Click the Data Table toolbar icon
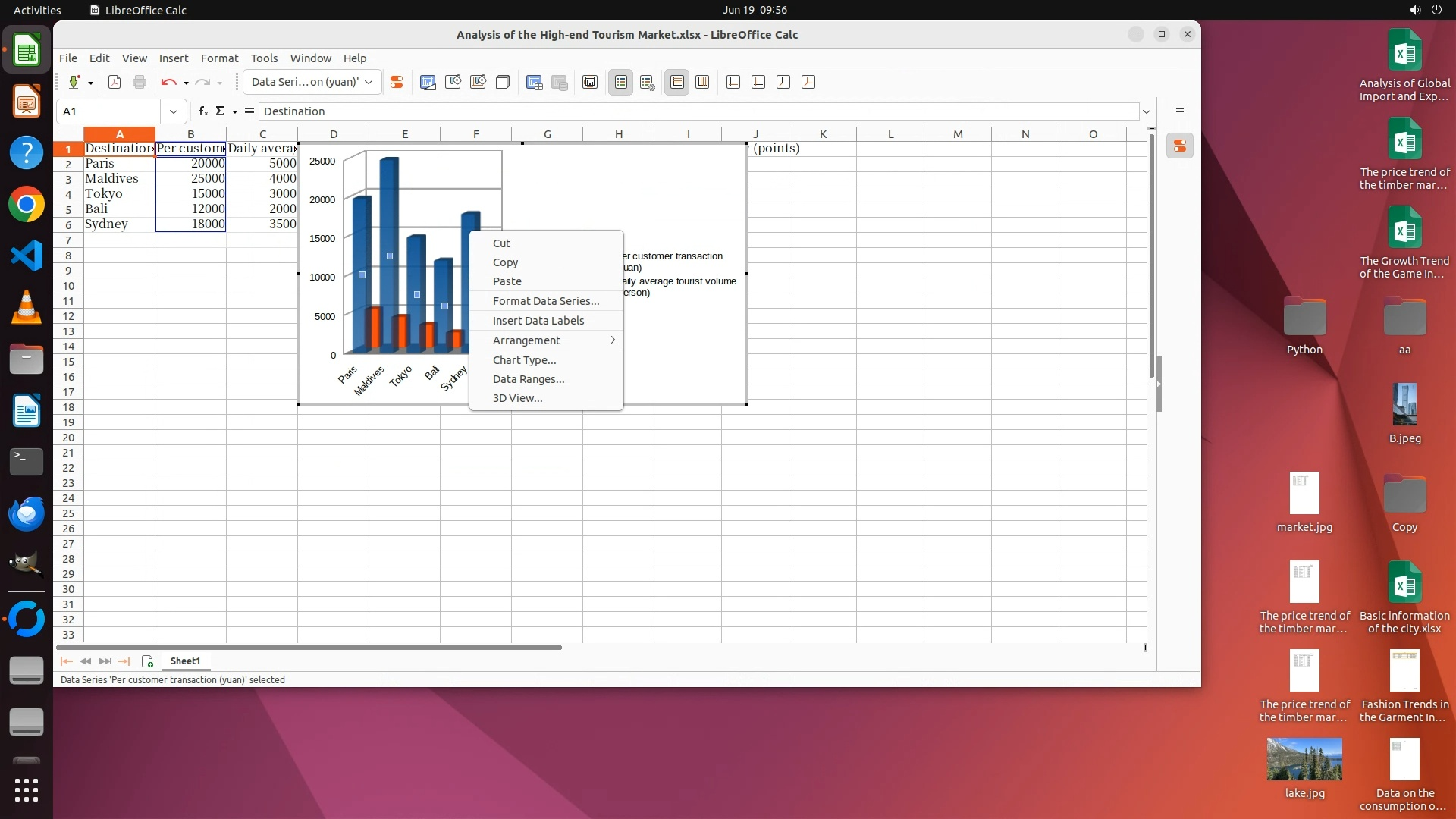Image resolution: width=1456 pixels, height=819 pixels. point(560,82)
